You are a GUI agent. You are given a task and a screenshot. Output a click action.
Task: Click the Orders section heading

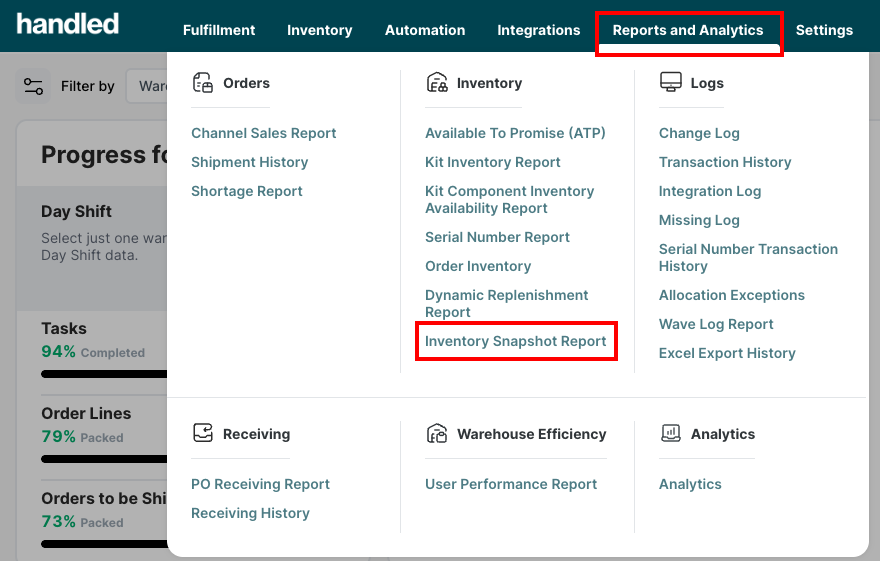pyautogui.click(x=246, y=83)
